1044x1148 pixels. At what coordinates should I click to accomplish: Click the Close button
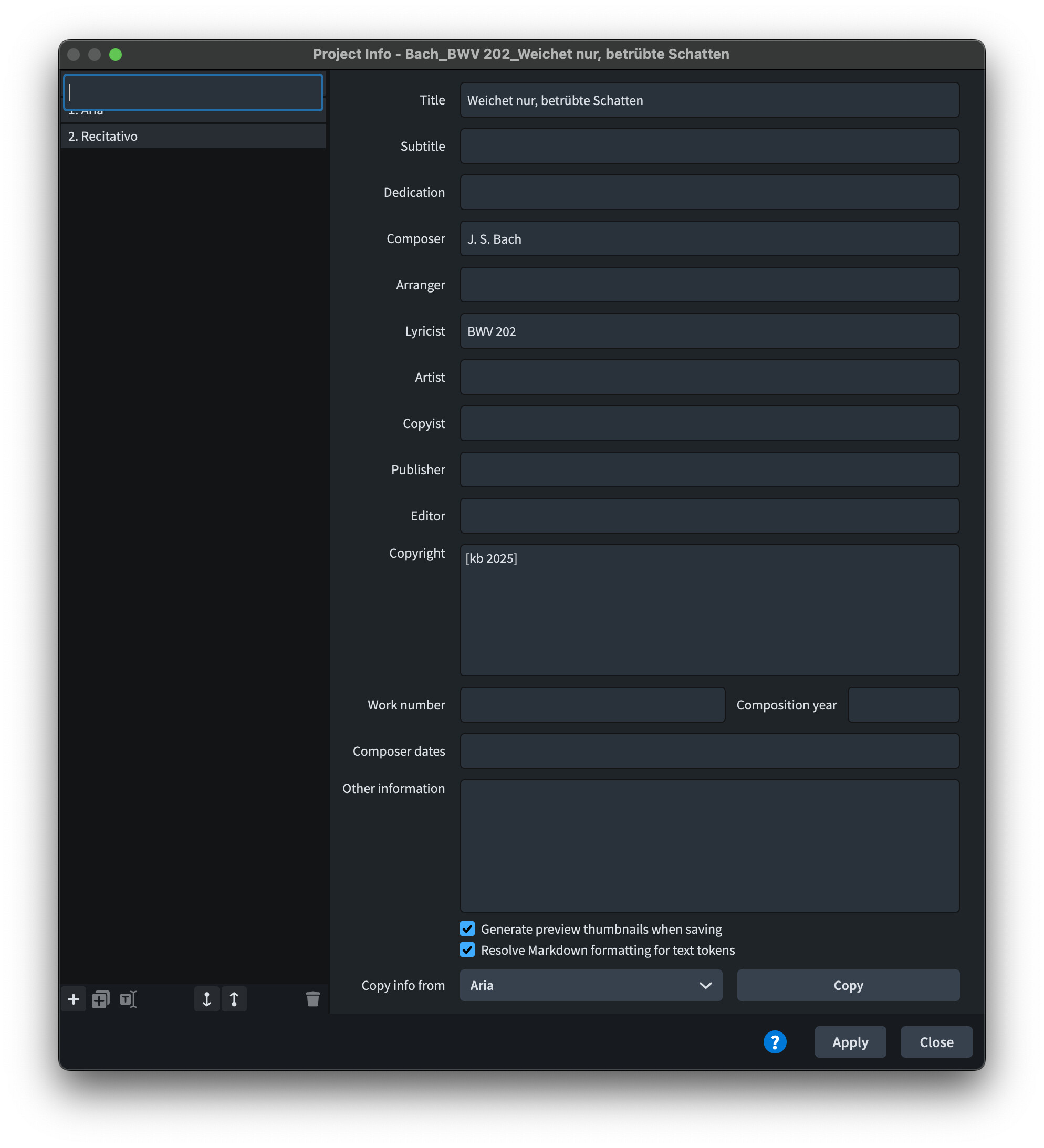point(936,1042)
